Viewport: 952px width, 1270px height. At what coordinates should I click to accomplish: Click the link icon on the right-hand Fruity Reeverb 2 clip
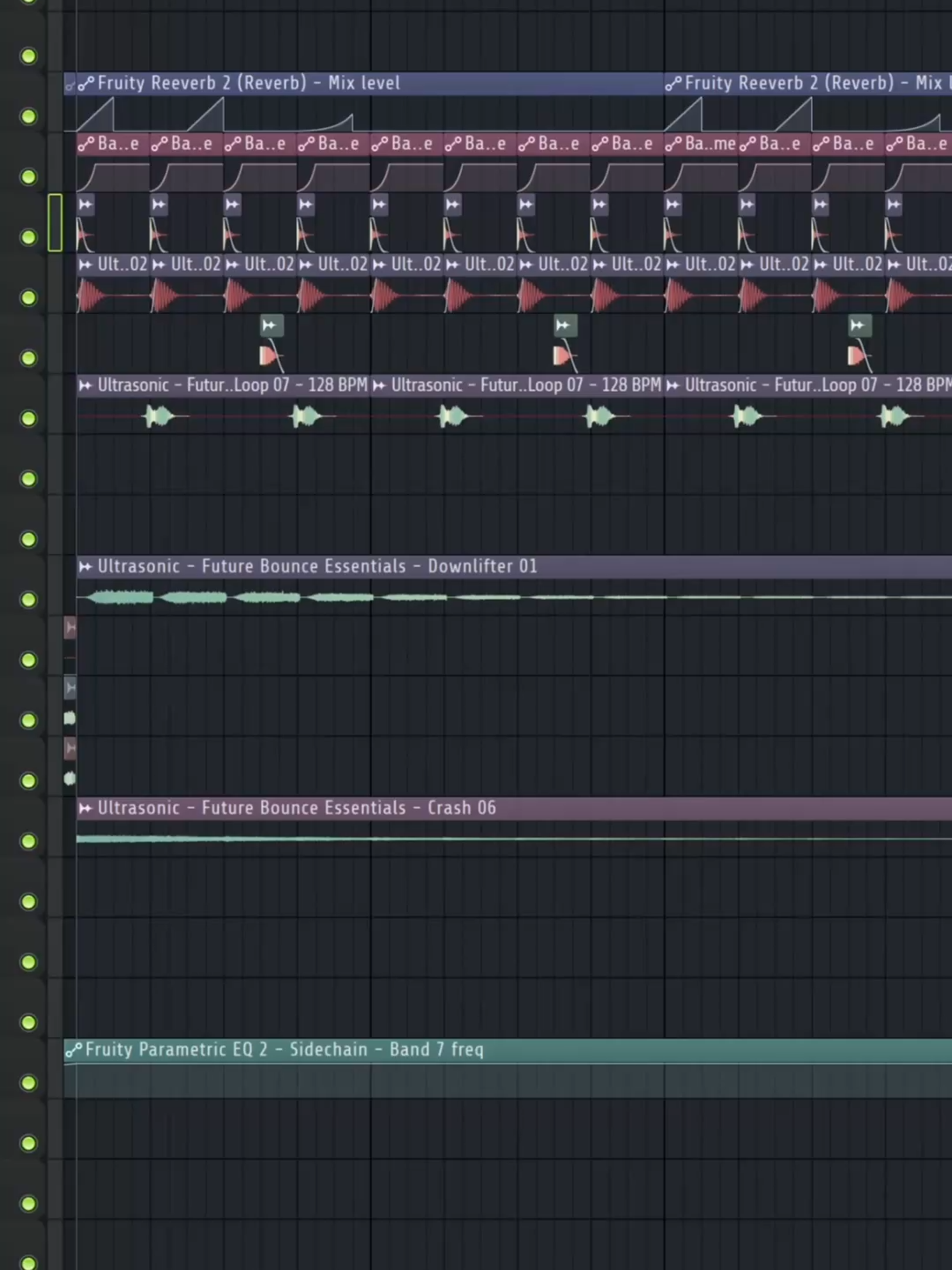click(673, 83)
